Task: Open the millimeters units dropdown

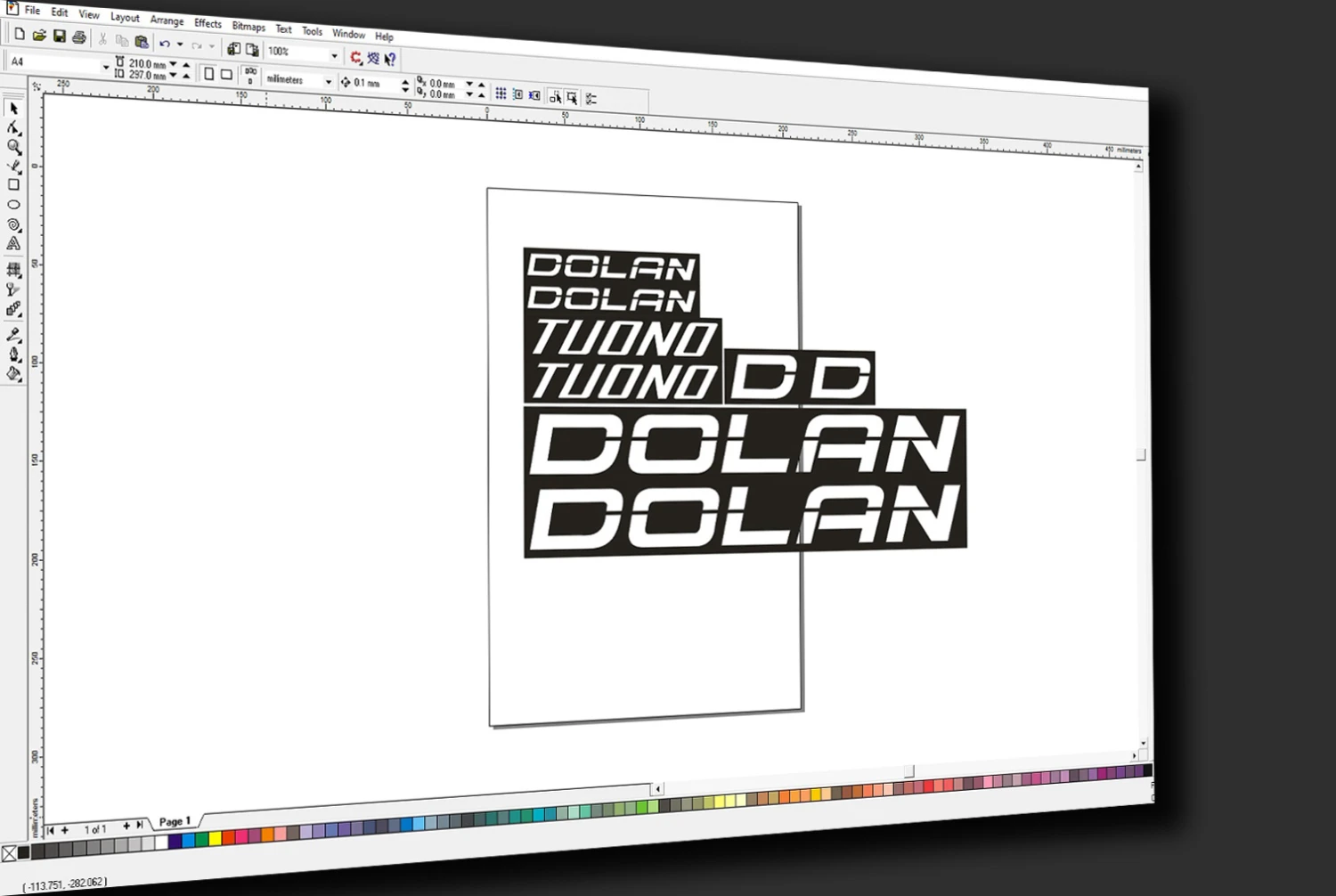Action: [329, 82]
